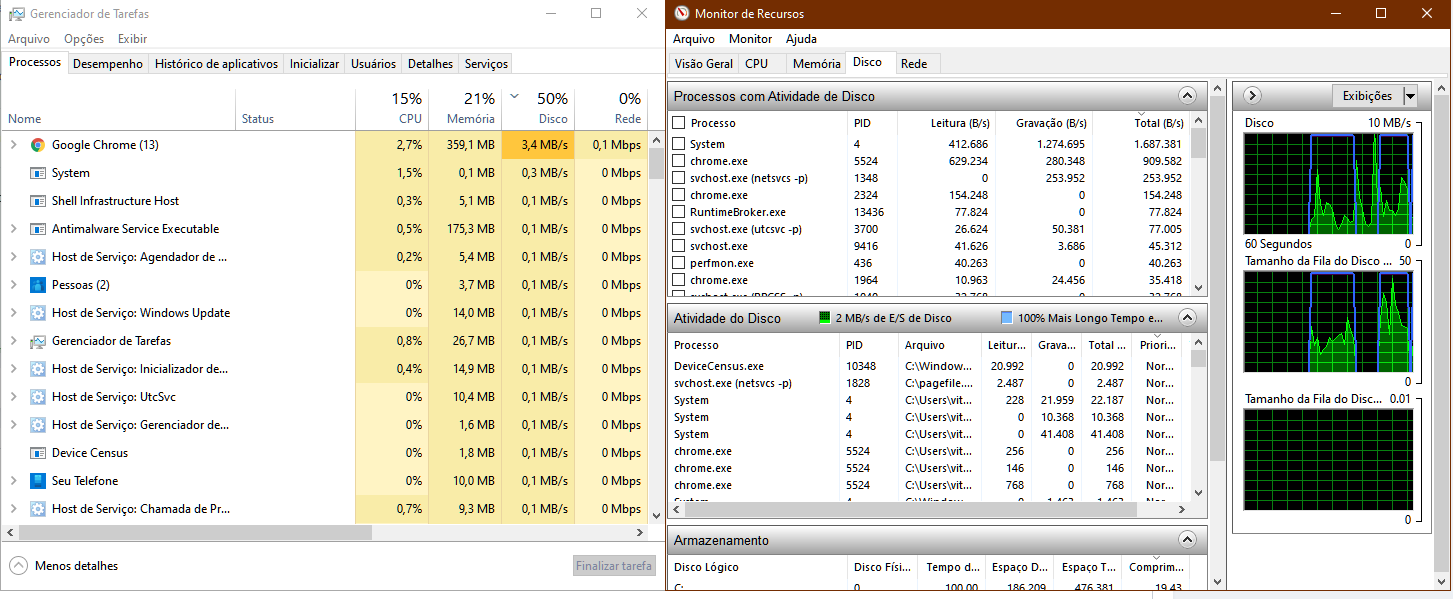1453x599 pixels.
Task: Click the Tamanho da Fila do Disco 50 graph
Action: [1327, 321]
